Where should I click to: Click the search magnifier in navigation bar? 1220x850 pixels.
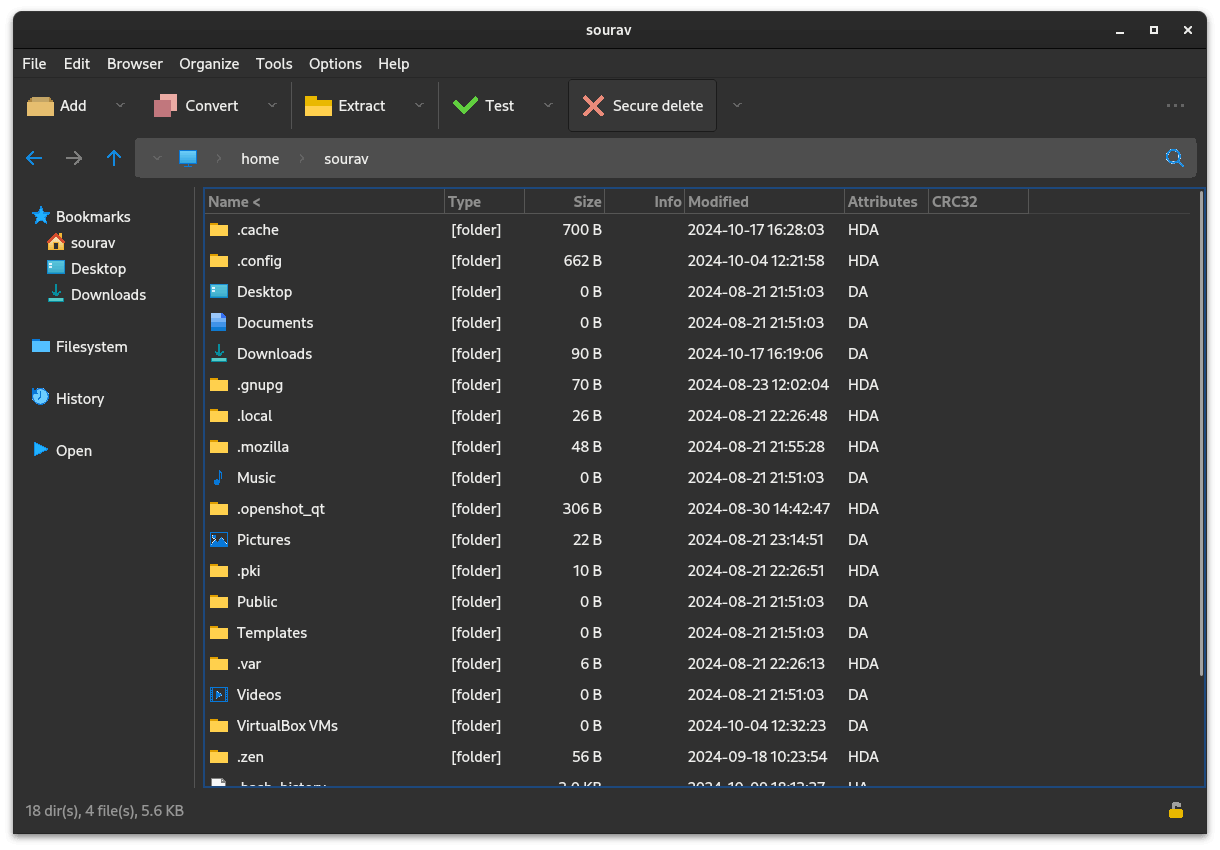tap(1174, 158)
